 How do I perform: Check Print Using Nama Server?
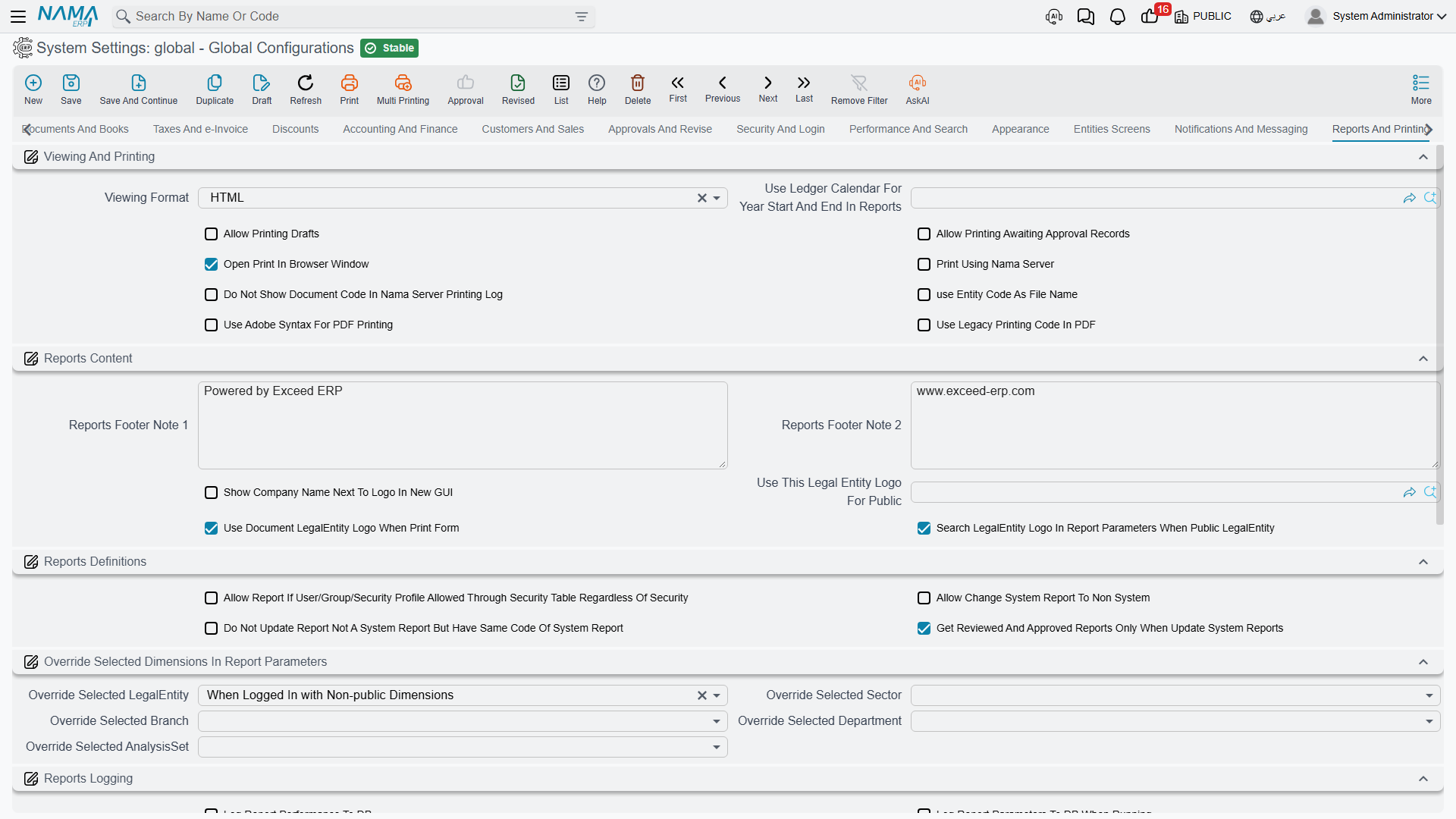pyautogui.click(x=924, y=265)
